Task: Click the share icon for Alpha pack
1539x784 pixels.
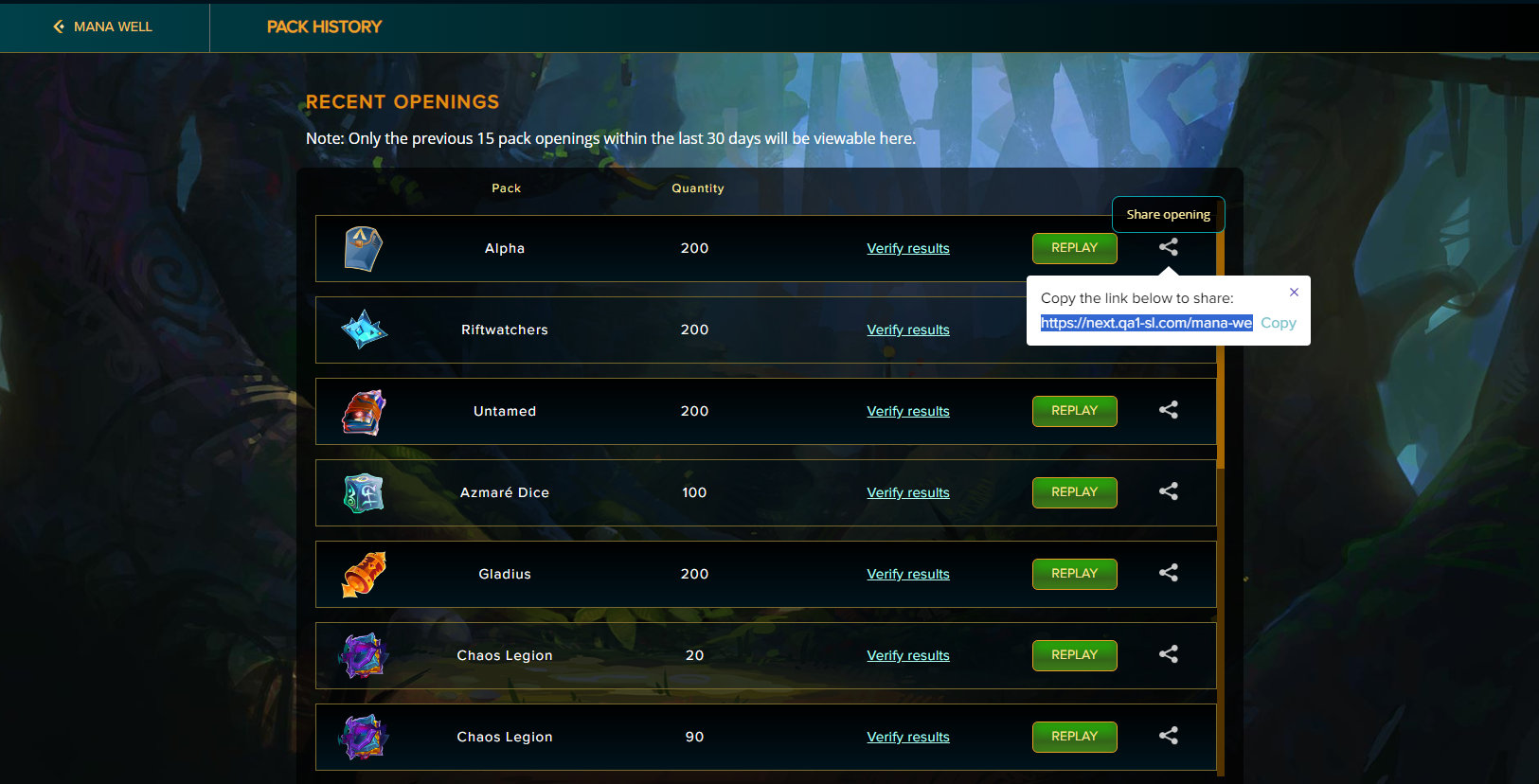Action: pos(1169,247)
